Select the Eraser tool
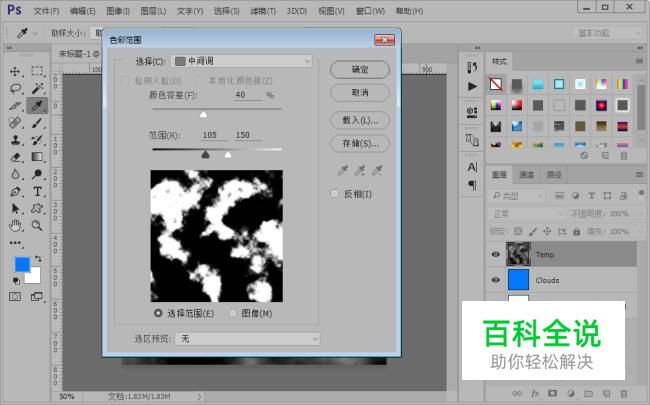Screen dimensions: 650x405 (x=15, y=157)
